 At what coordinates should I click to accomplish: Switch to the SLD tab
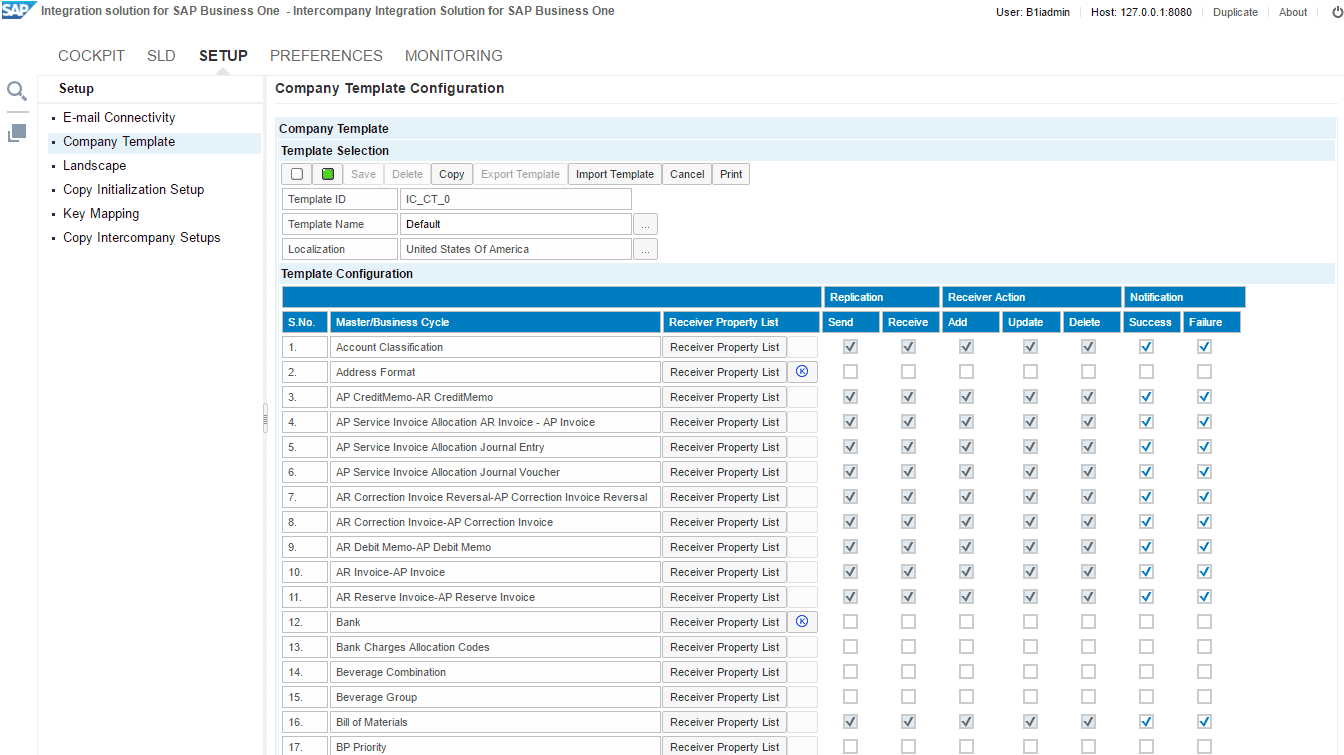coord(161,56)
